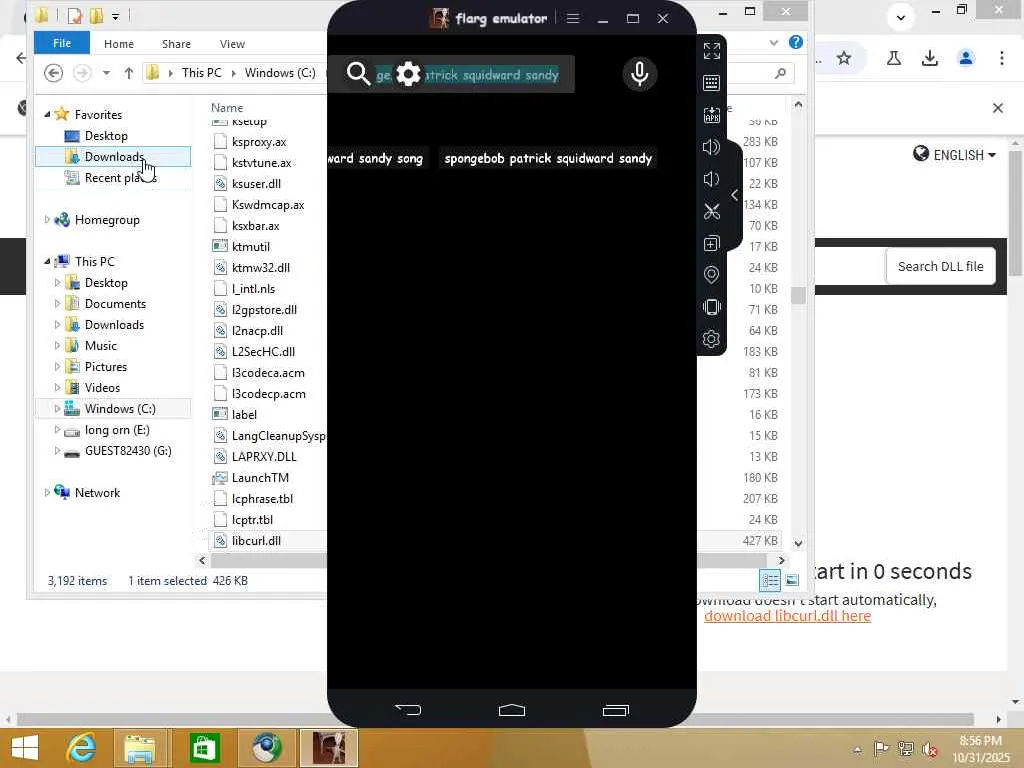Click the Explorer vertical scrollbar thumb
1024x768 pixels.
click(798, 295)
